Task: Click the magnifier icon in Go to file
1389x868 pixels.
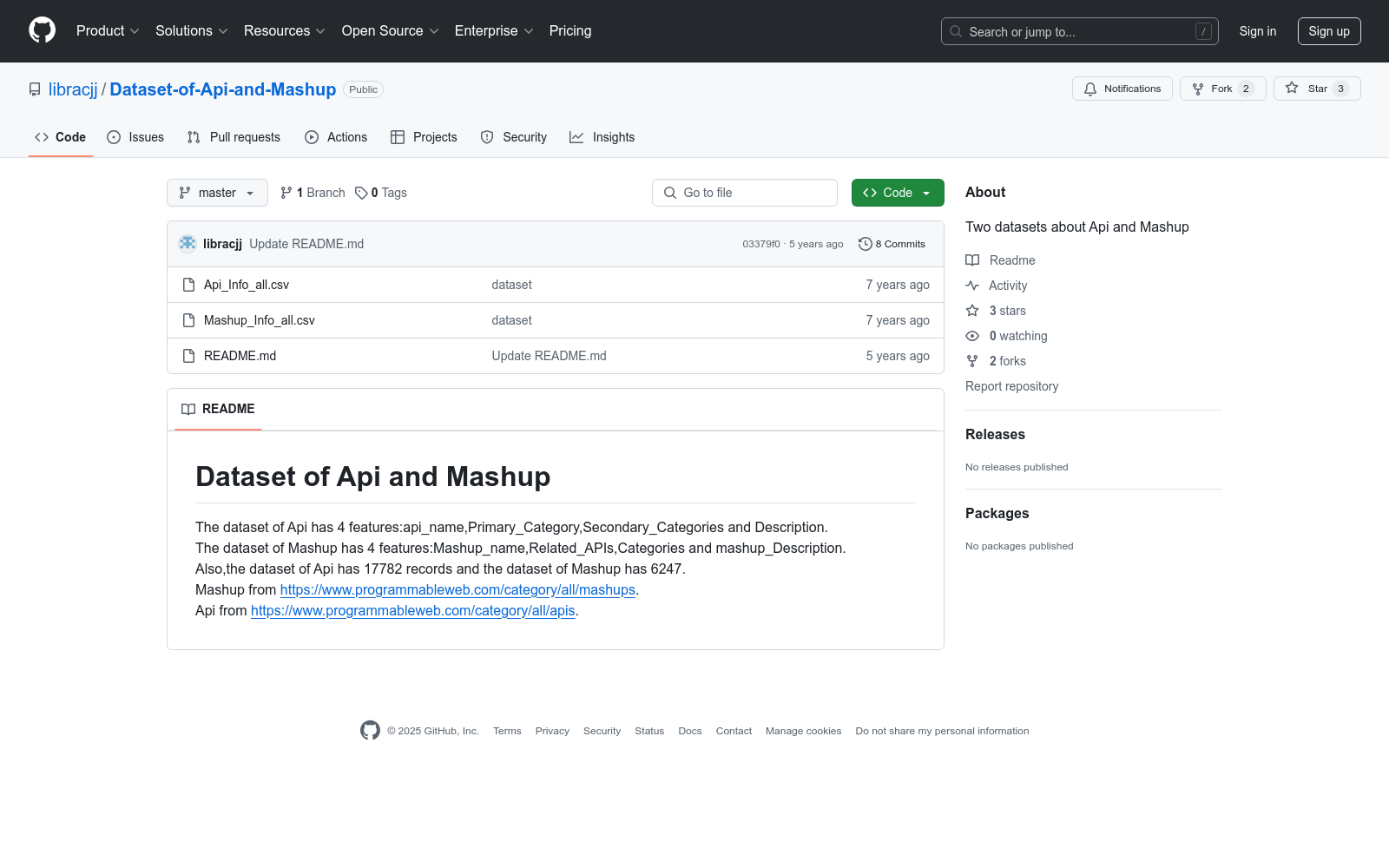Action: [670, 193]
